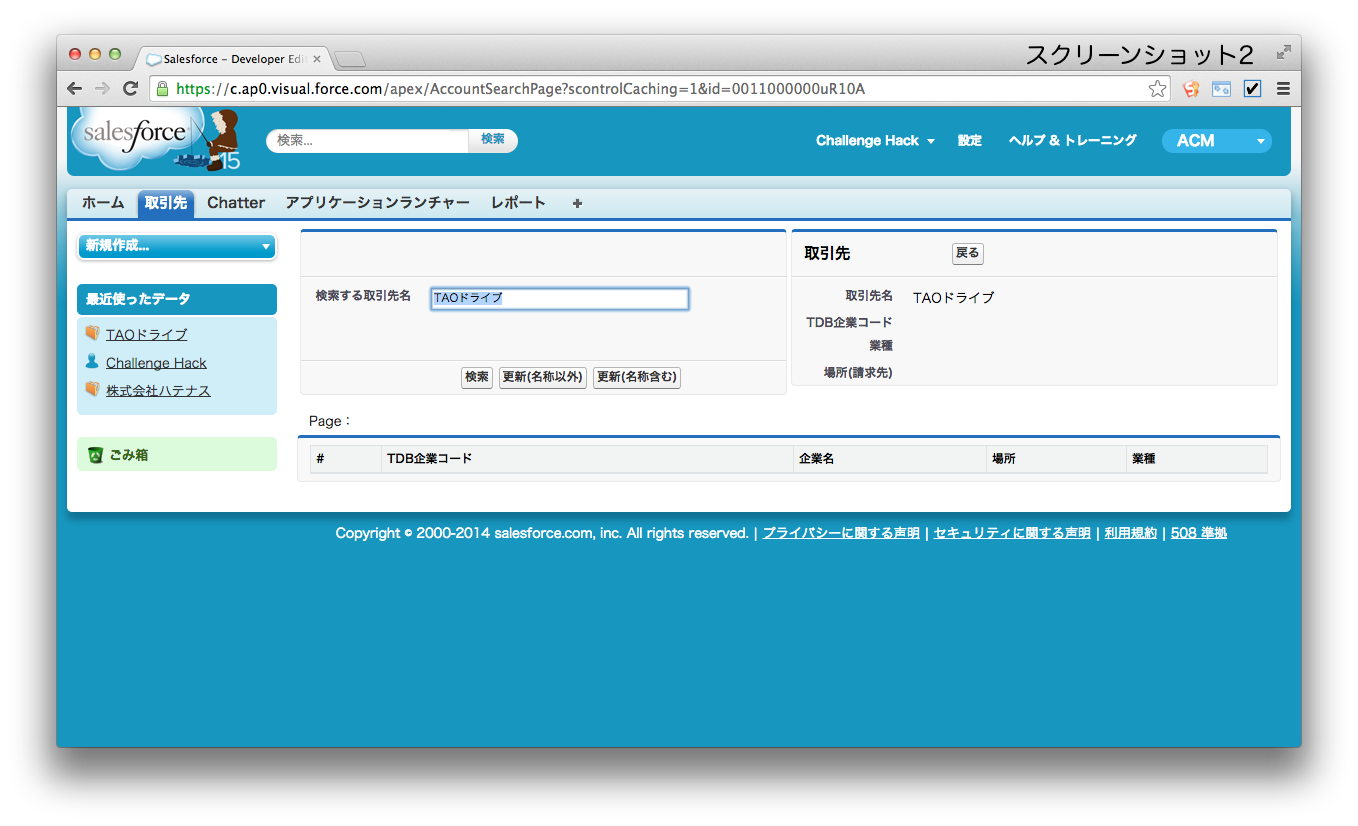Toggle fullscreen with window expand icon
This screenshot has width=1358, height=826.
tap(1284, 53)
